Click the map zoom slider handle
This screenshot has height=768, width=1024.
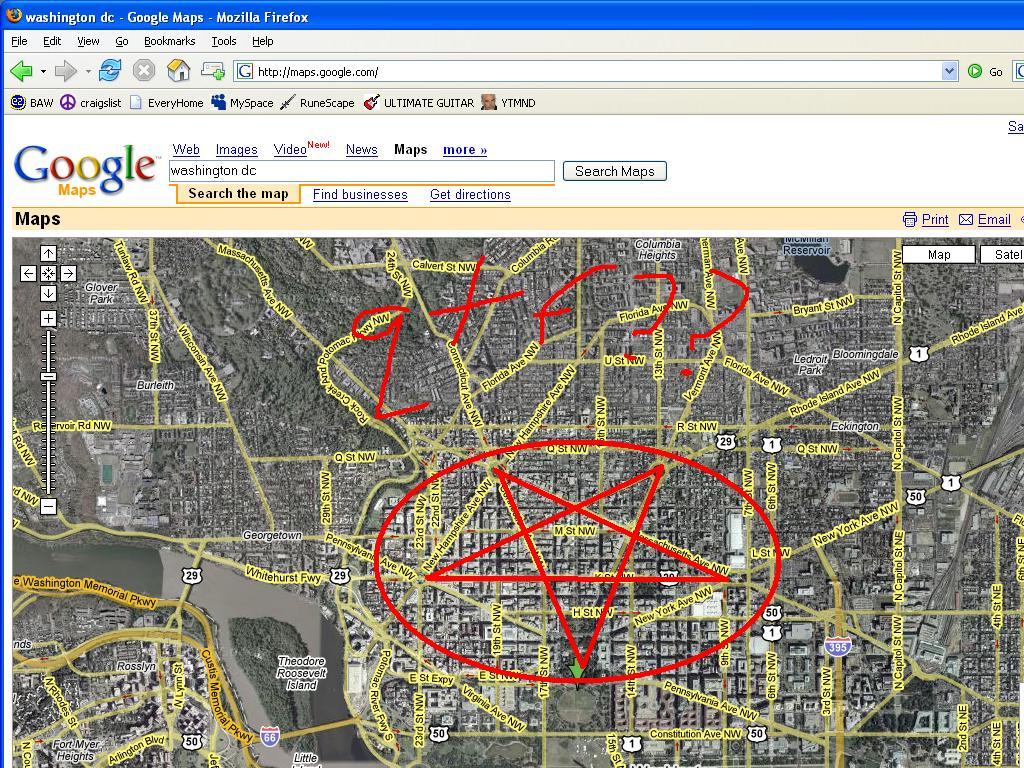(x=48, y=376)
